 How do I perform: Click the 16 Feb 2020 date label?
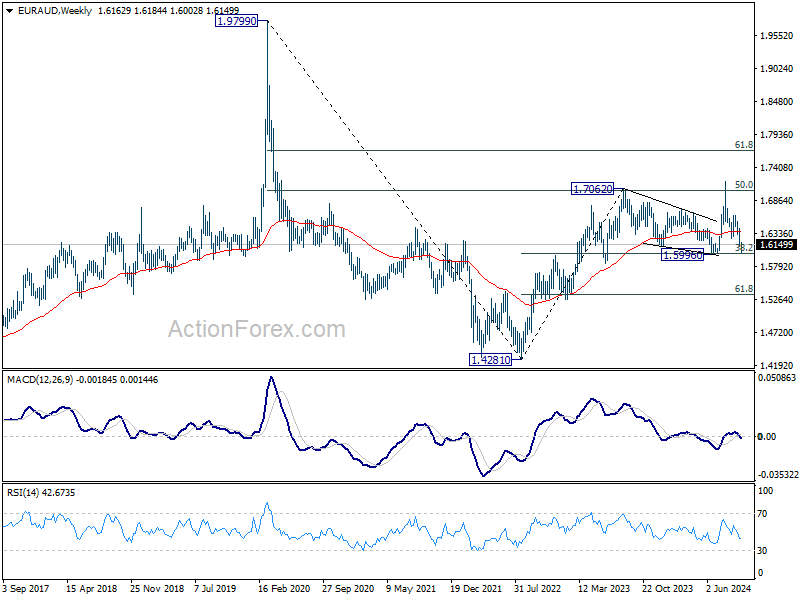(x=284, y=589)
